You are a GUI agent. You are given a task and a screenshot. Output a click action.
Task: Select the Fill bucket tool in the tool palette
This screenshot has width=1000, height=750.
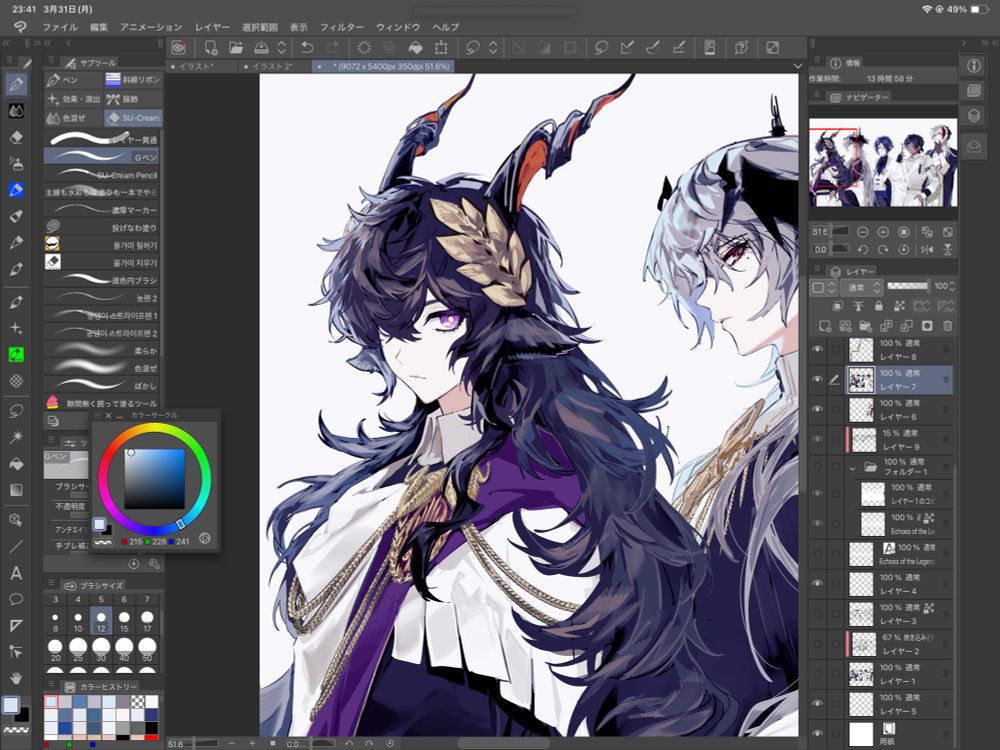pyautogui.click(x=17, y=464)
